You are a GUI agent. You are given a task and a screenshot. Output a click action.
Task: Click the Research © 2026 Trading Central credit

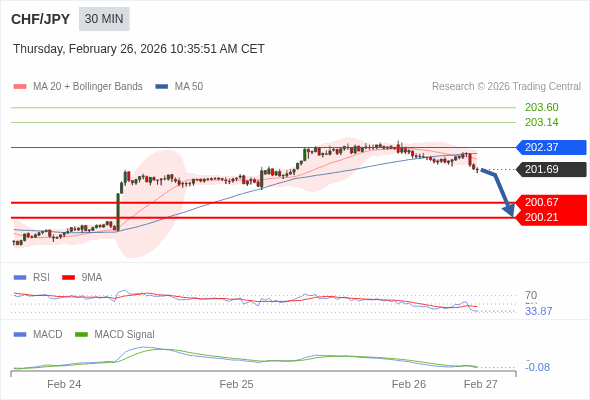tap(506, 87)
